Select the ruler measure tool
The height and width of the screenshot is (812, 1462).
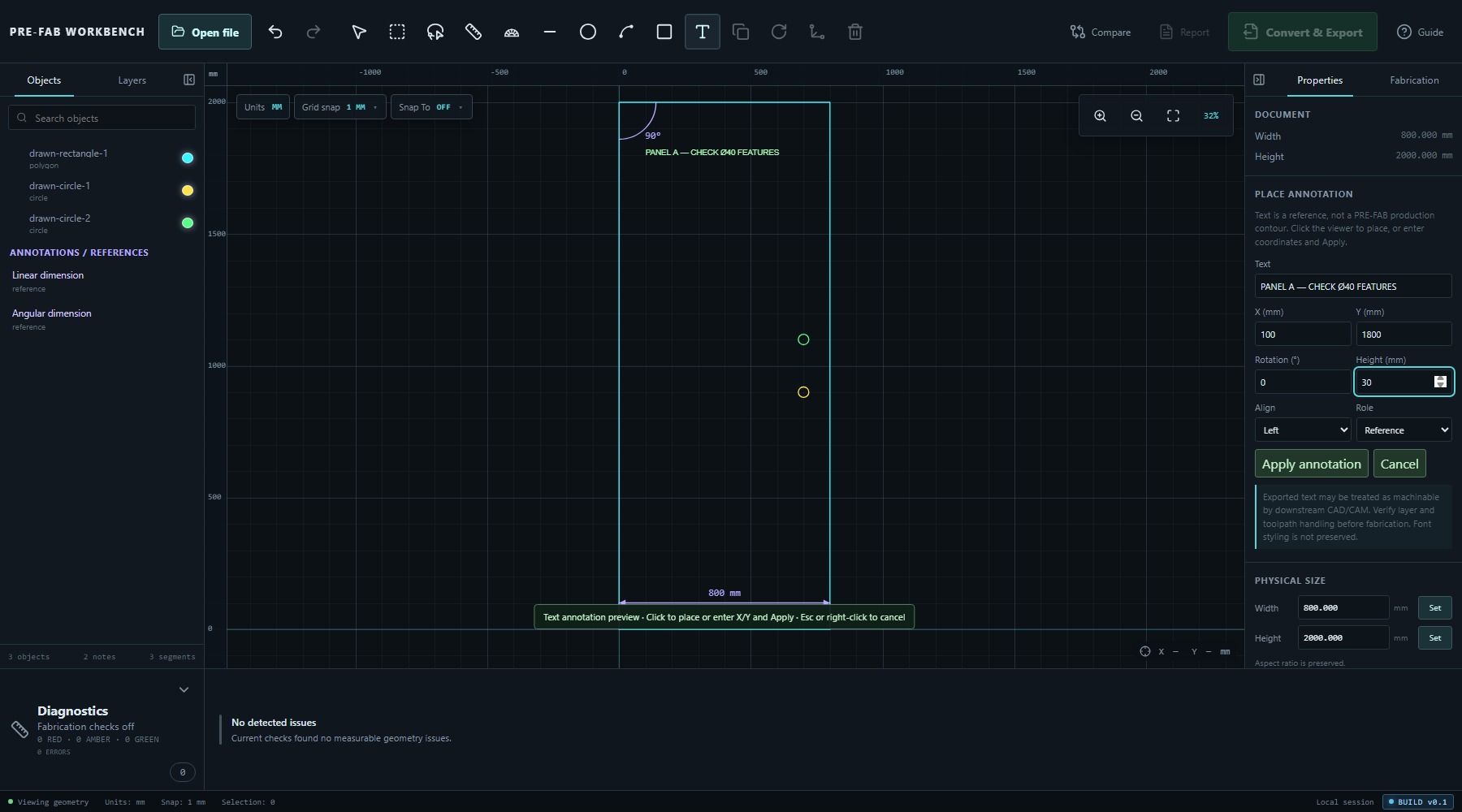click(x=474, y=32)
